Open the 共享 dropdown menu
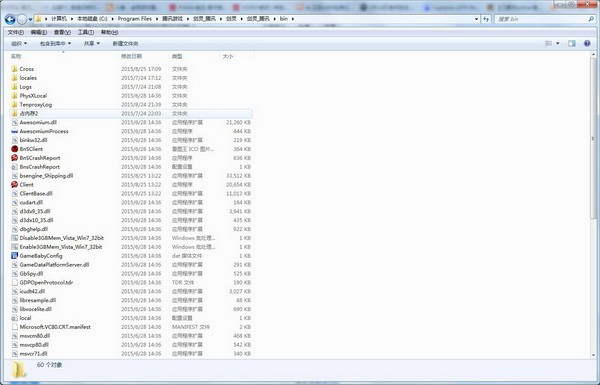 tap(92, 44)
